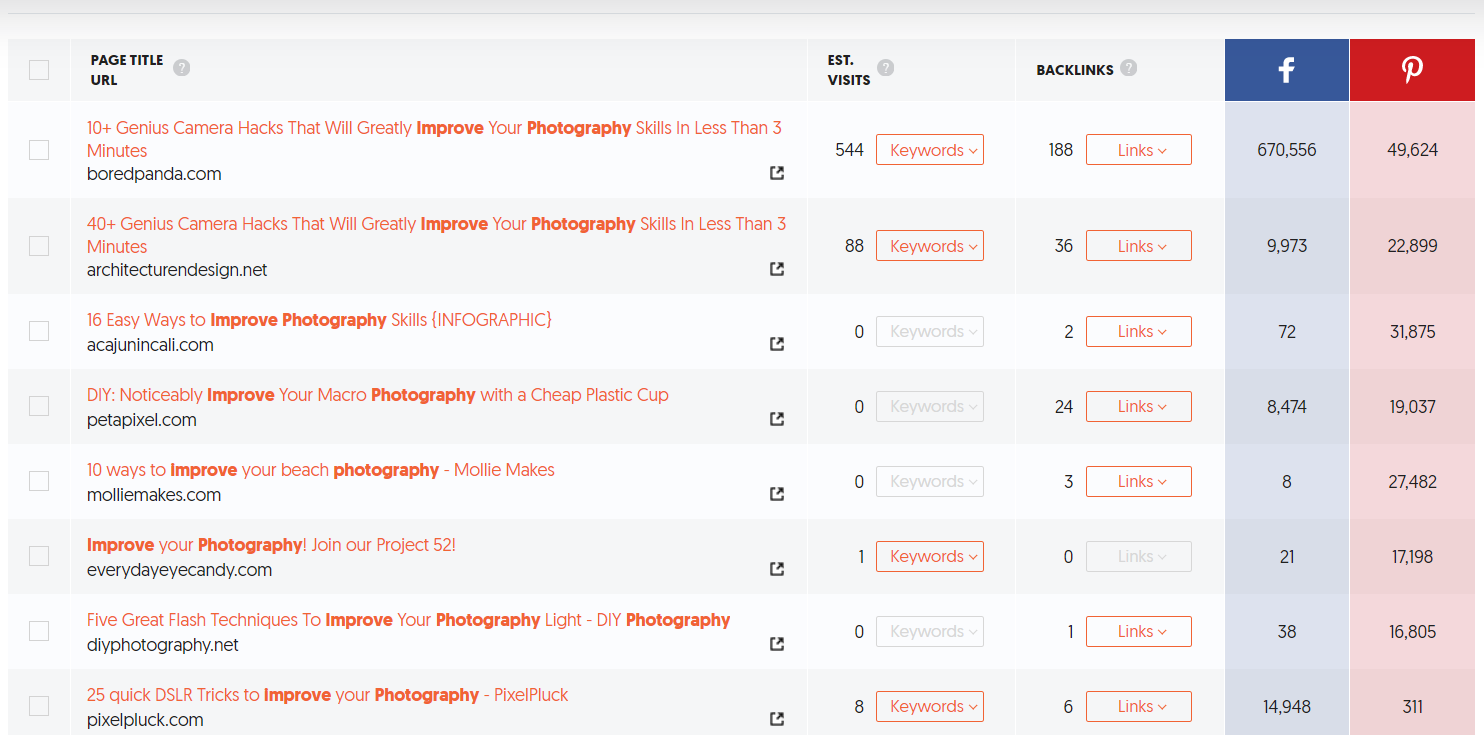The height and width of the screenshot is (735, 1484).
Task: Open Keywords dropdown for everydayeyecandy.com row
Action: point(929,556)
